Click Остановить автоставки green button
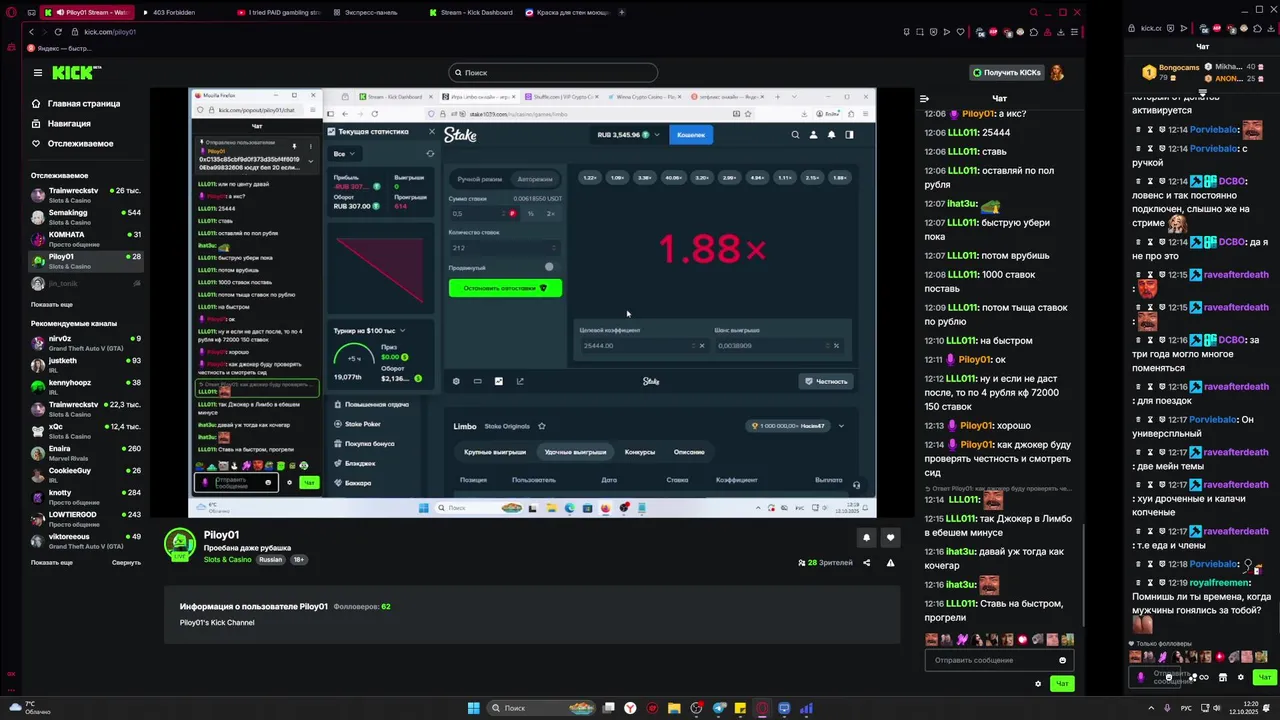 (505, 288)
